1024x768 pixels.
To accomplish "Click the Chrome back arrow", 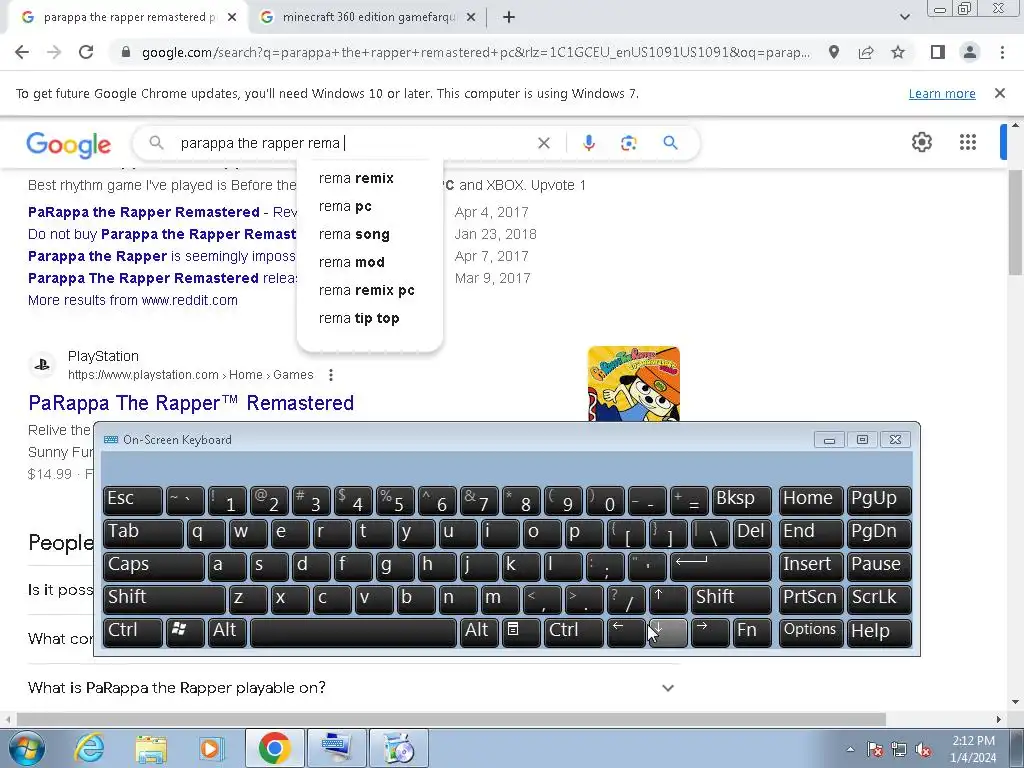I will (22, 52).
